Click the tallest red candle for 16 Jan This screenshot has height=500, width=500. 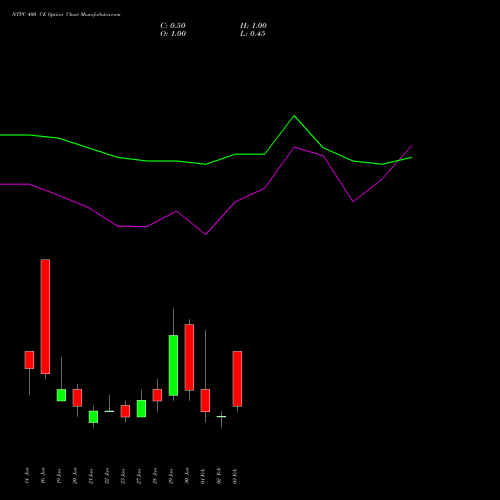pyautogui.click(x=45, y=316)
